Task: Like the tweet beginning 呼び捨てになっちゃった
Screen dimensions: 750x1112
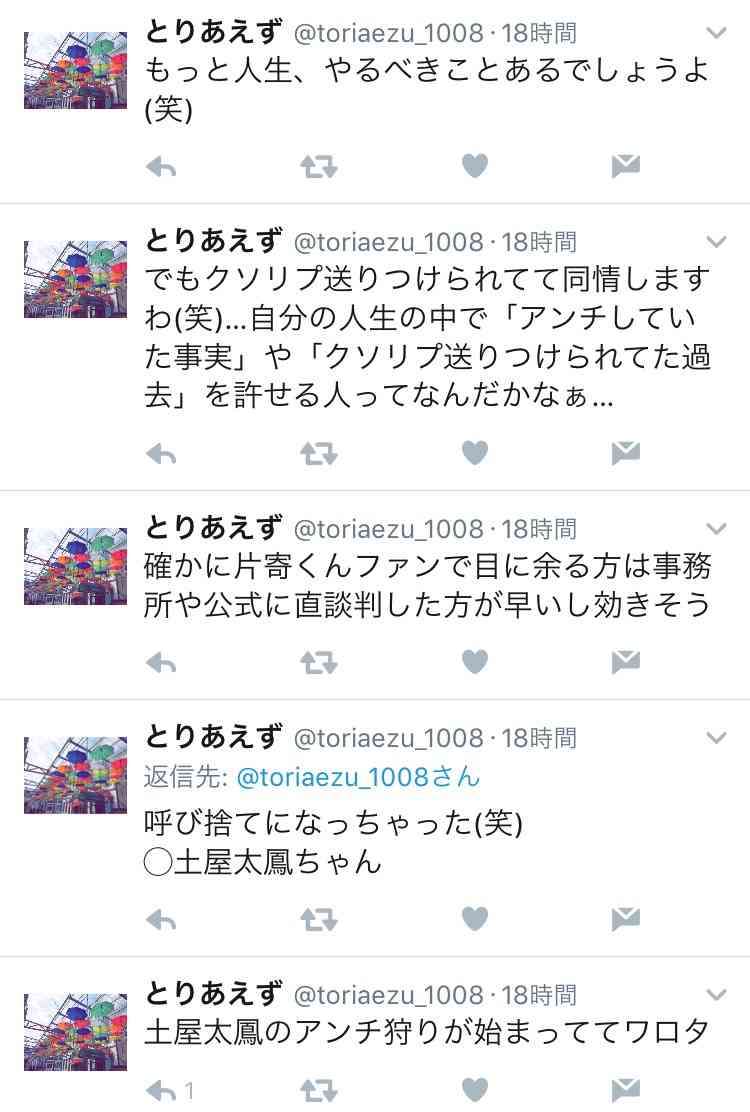Action: tap(475, 919)
